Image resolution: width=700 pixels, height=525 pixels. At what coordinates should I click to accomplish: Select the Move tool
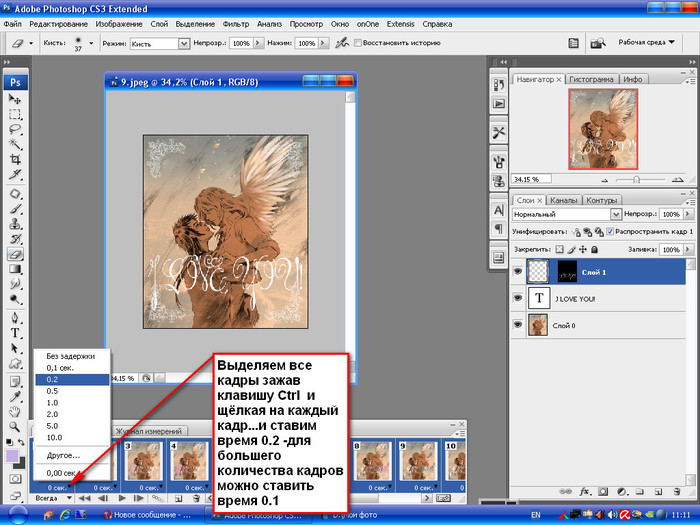15,99
